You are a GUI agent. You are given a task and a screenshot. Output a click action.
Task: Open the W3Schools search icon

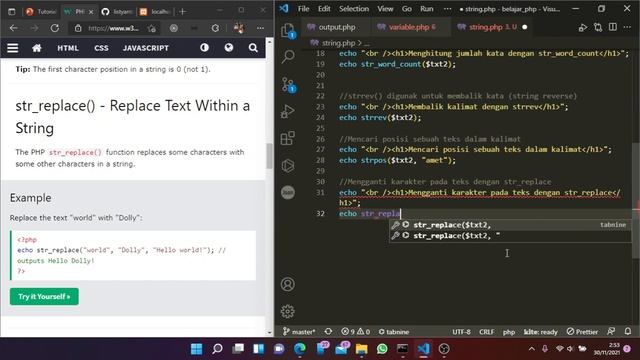pos(253,48)
